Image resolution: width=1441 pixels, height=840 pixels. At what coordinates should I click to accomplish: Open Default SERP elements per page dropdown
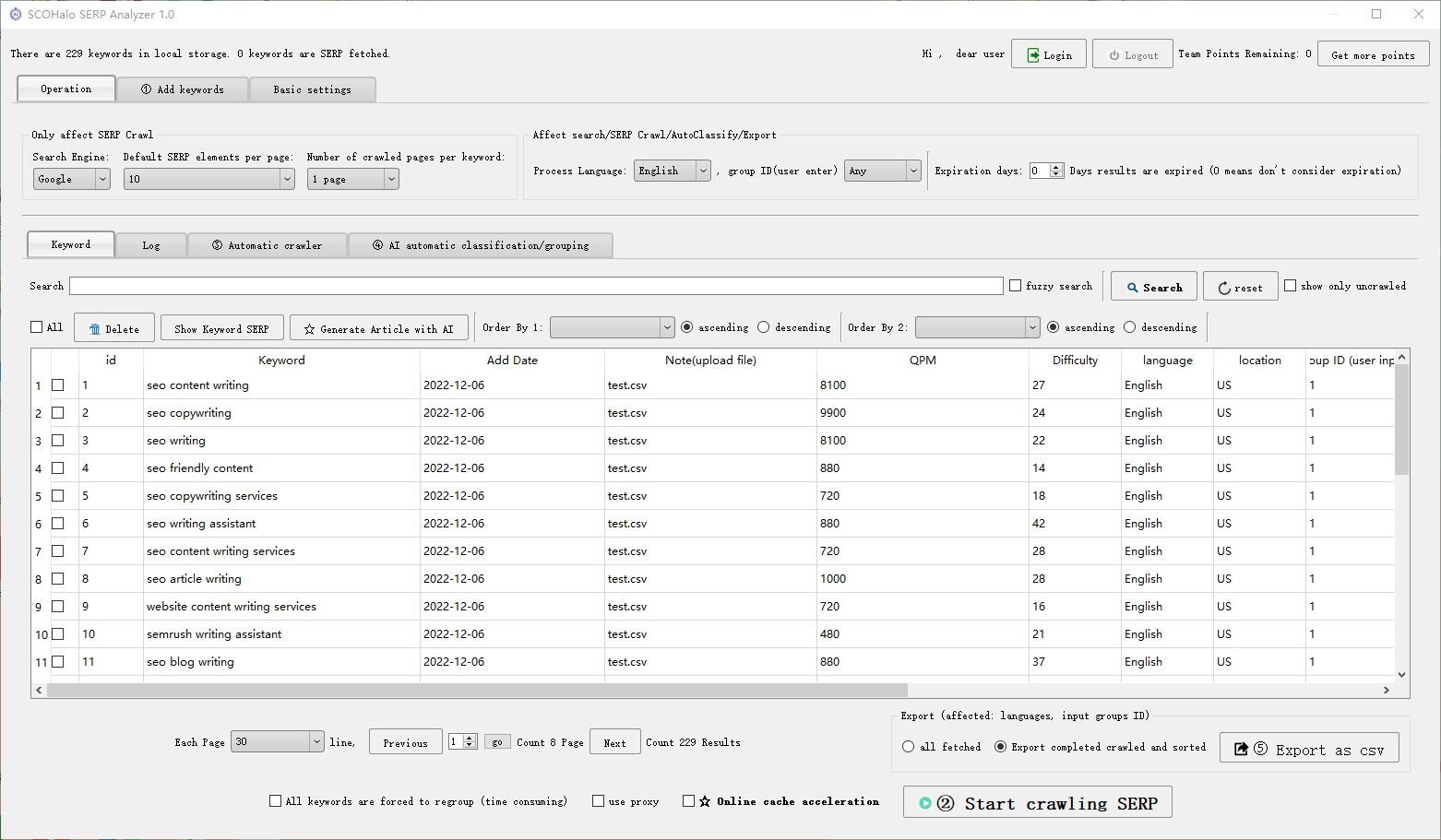pos(209,179)
